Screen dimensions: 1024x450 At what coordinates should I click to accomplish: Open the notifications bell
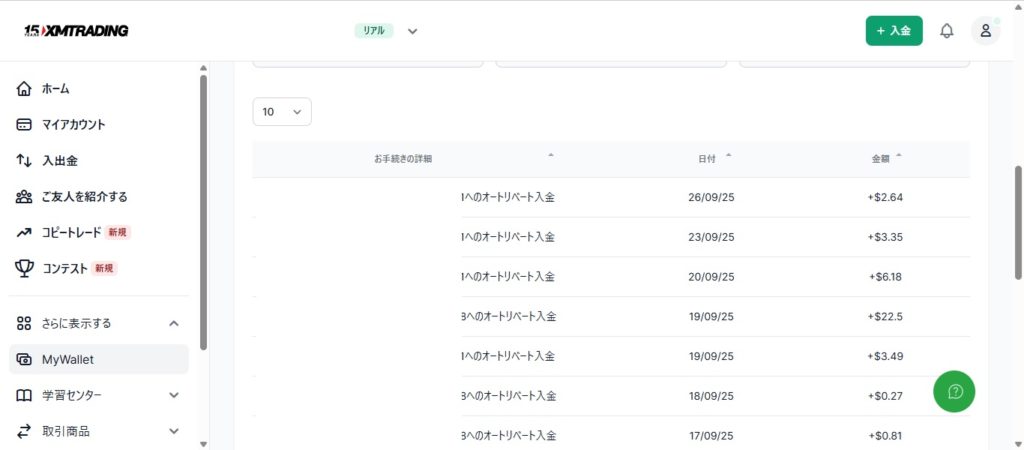[x=946, y=31]
